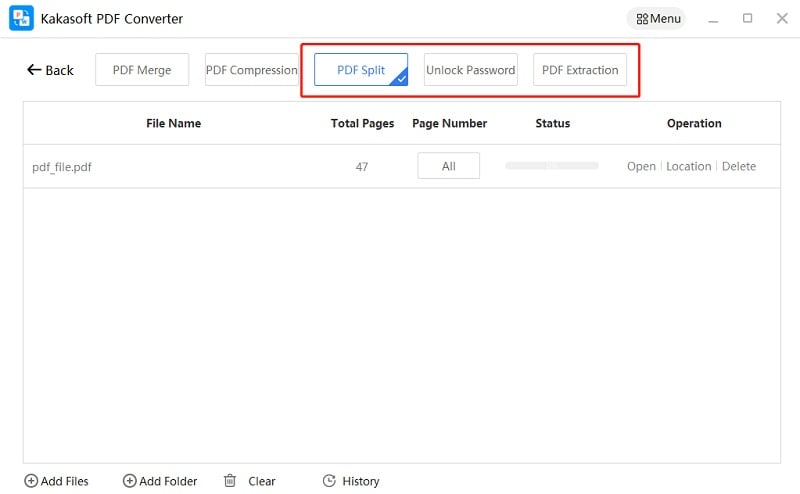Click the Page Number column header

[x=449, y=124]
